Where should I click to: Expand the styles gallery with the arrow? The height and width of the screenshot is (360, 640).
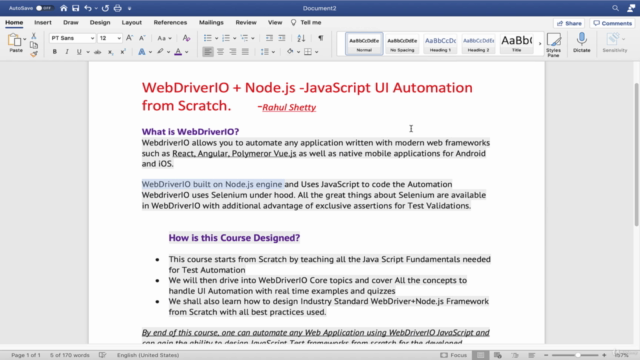coord(540,43)
